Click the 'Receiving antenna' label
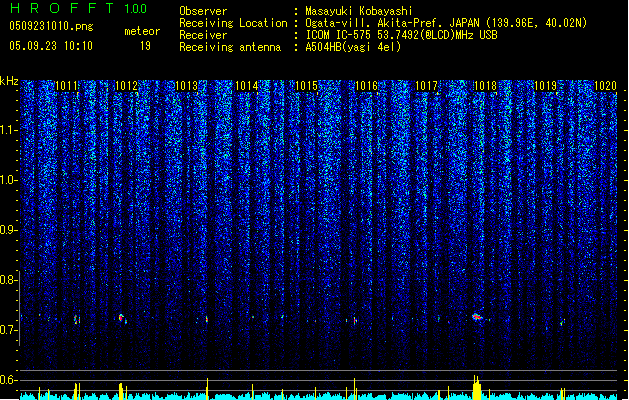The height and width of the screenshot is (400, 629). pyautogui.click(x=230, y=47)
